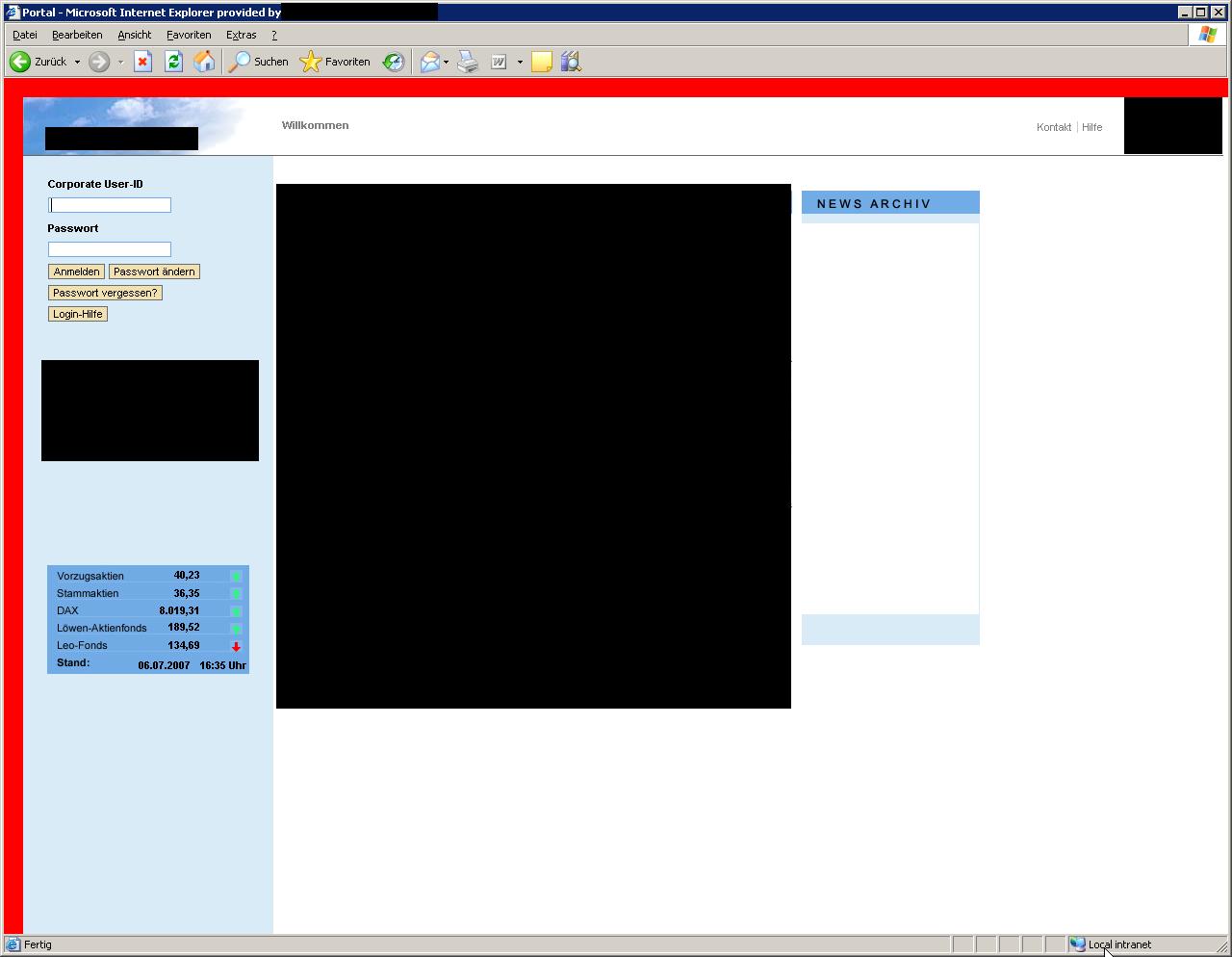Viewport: 1232px width, 957px height.
Task: Open the Favoriten star panel
Action: click(335, 62)
